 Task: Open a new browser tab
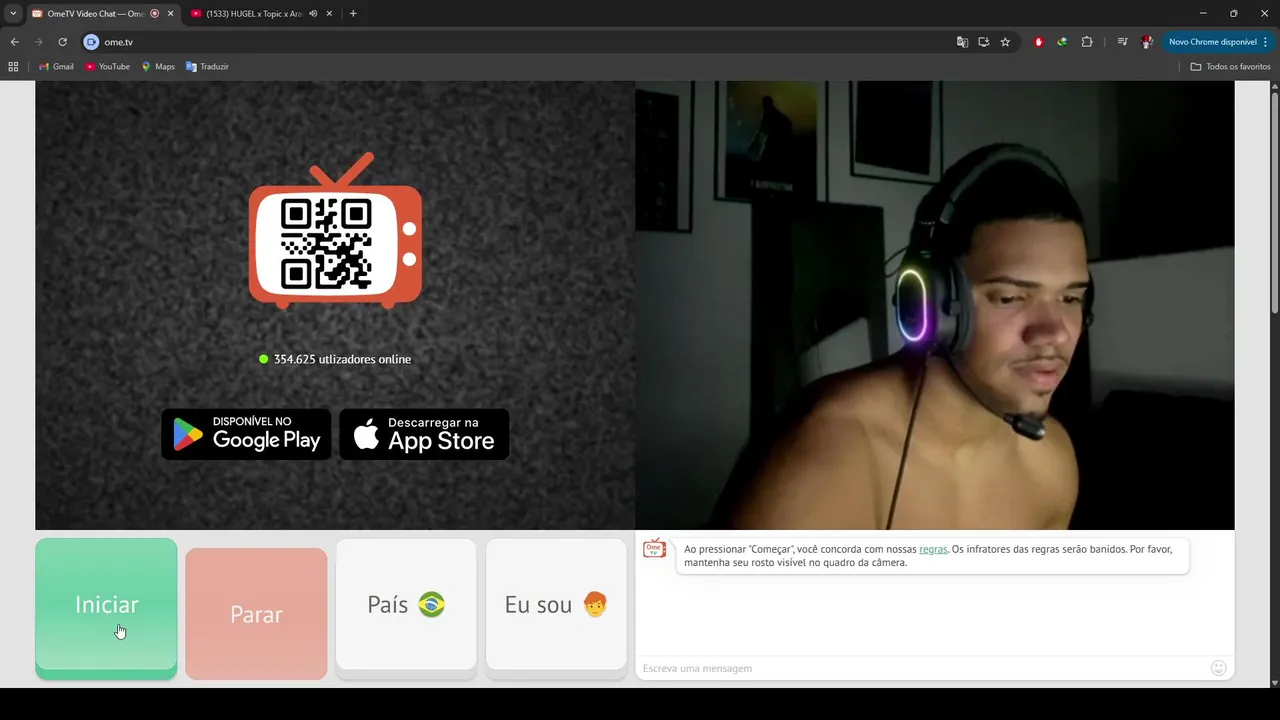tap(353, 14)
